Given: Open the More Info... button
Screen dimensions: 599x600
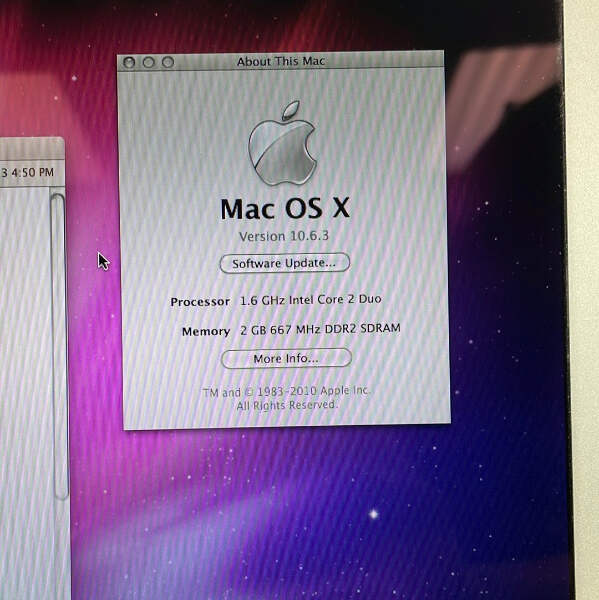Looking at the screenshot, I should pyautogui.click(x=286, y=359).
